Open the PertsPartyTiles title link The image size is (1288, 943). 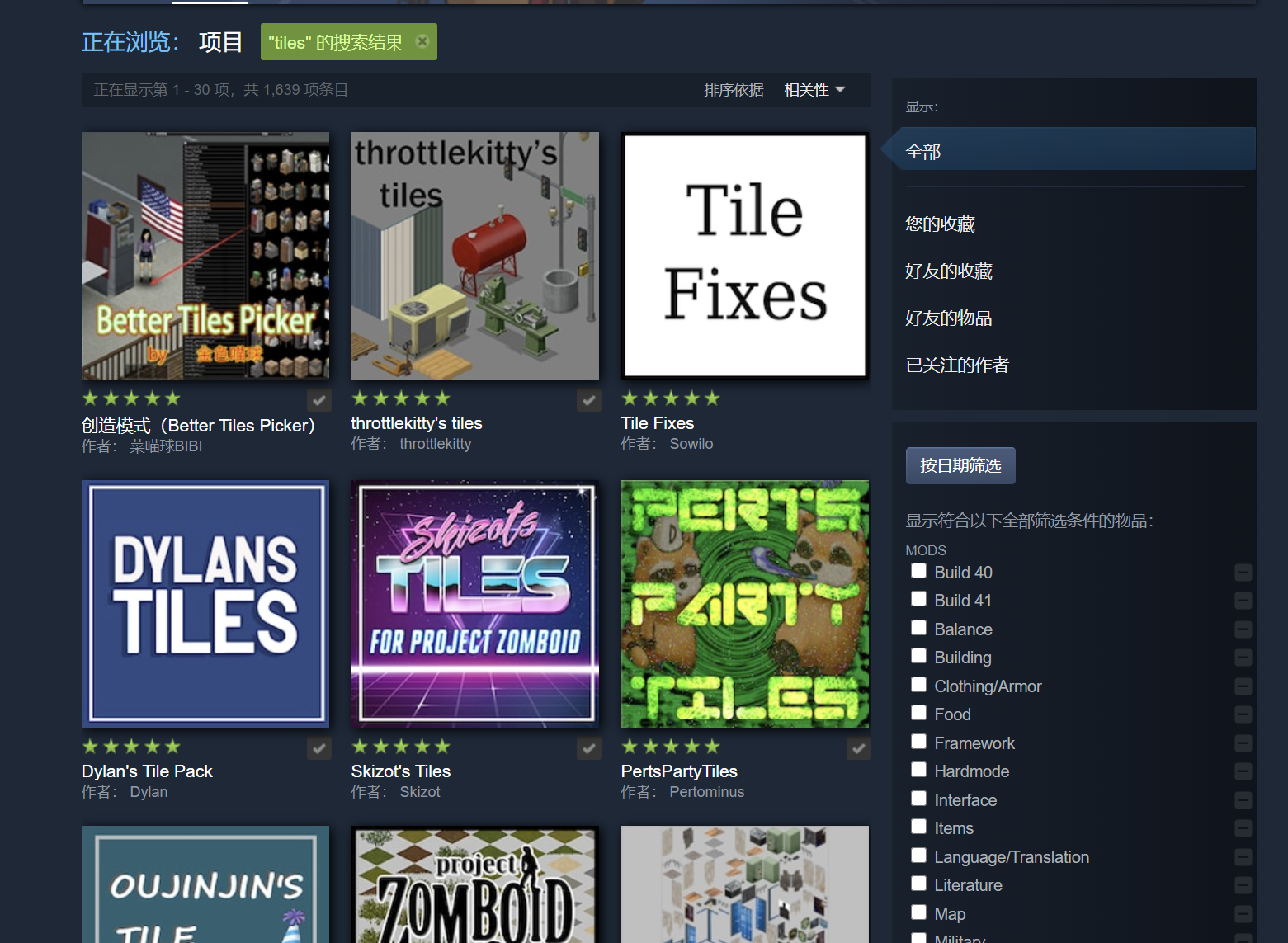(x=679, y=771)
